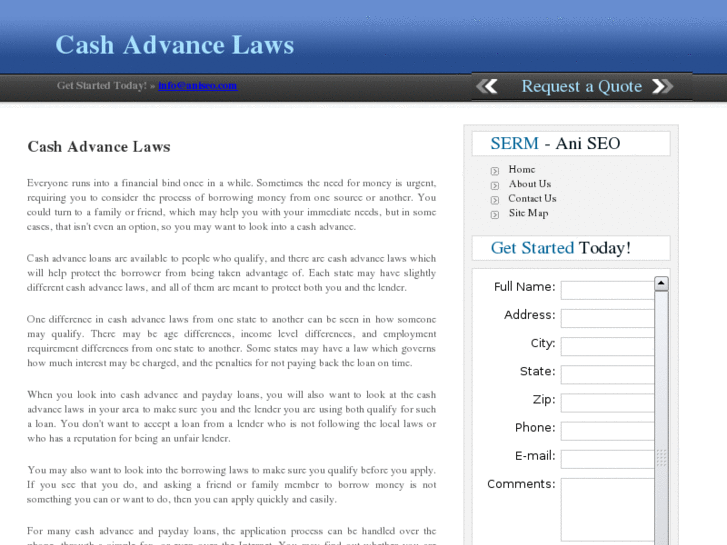
Task: Focus the Address input field
Action: (x=607, y=319)
